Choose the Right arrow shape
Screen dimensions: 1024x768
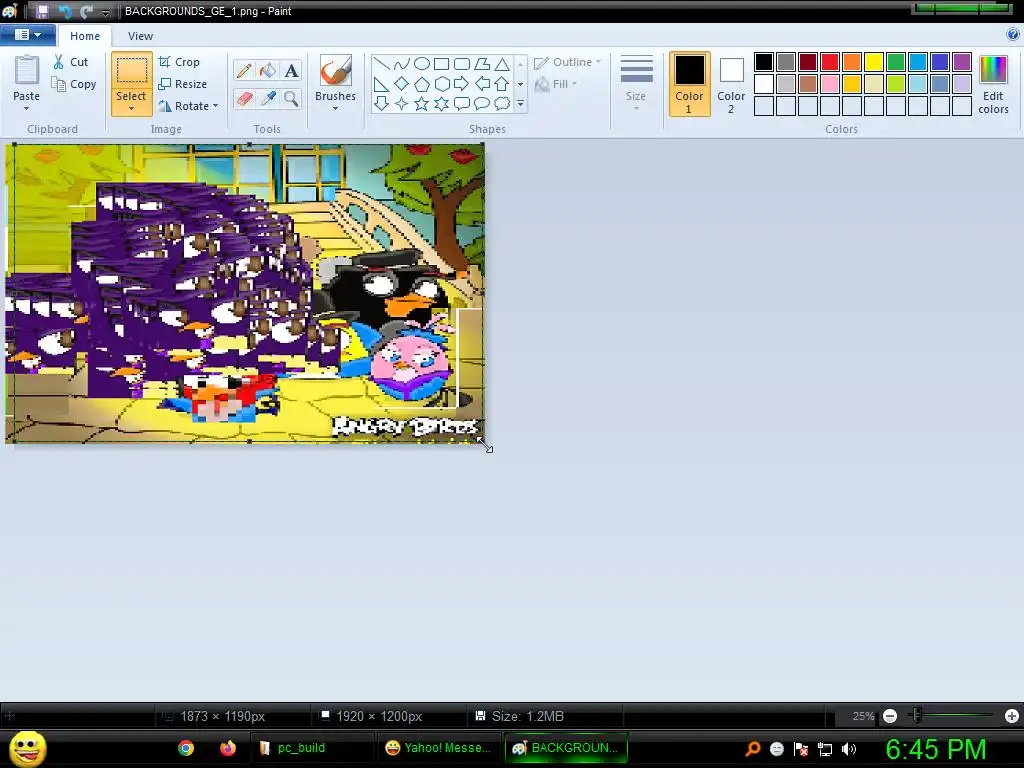(462, 84)
